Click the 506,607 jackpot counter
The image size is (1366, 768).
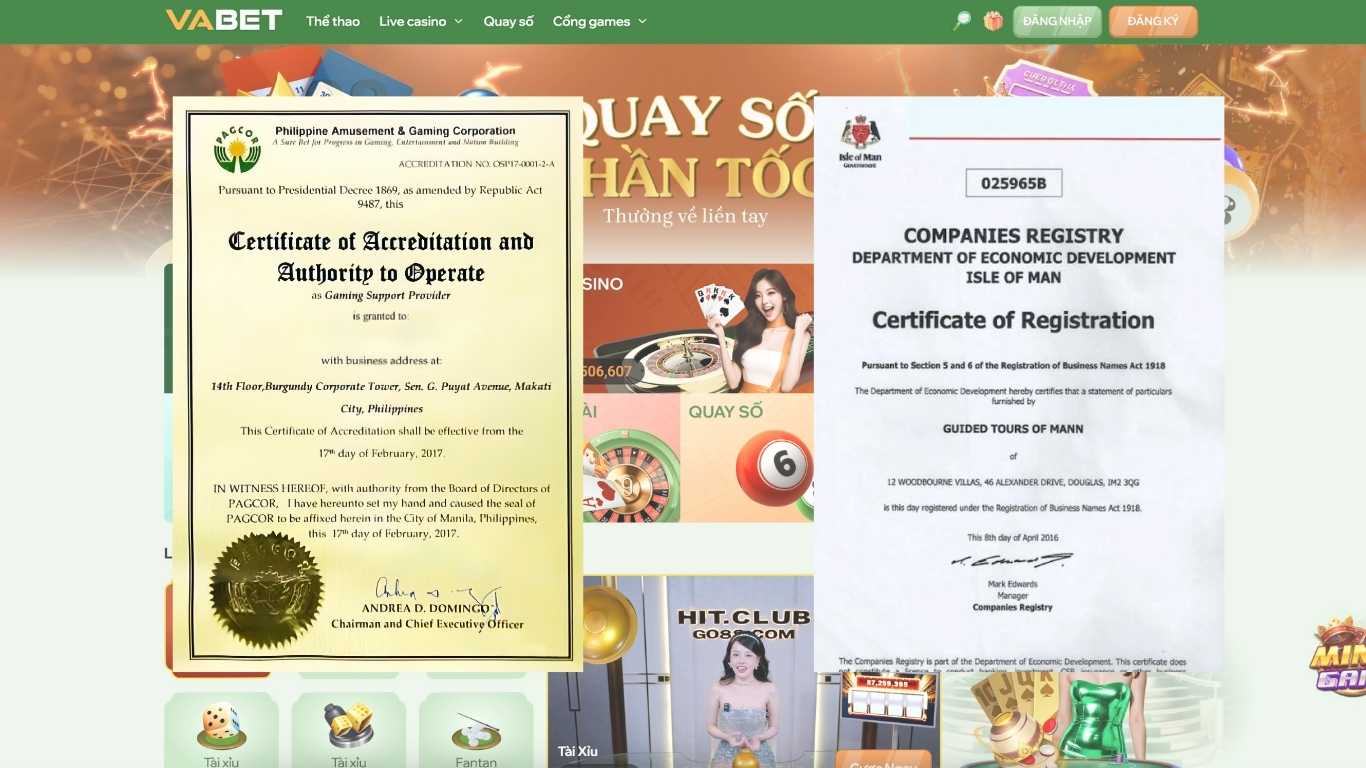click(609, 371)
